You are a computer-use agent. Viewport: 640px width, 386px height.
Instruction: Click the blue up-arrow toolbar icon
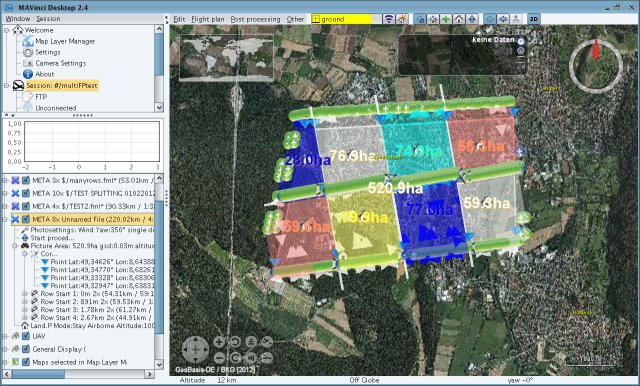pos(472,19)
